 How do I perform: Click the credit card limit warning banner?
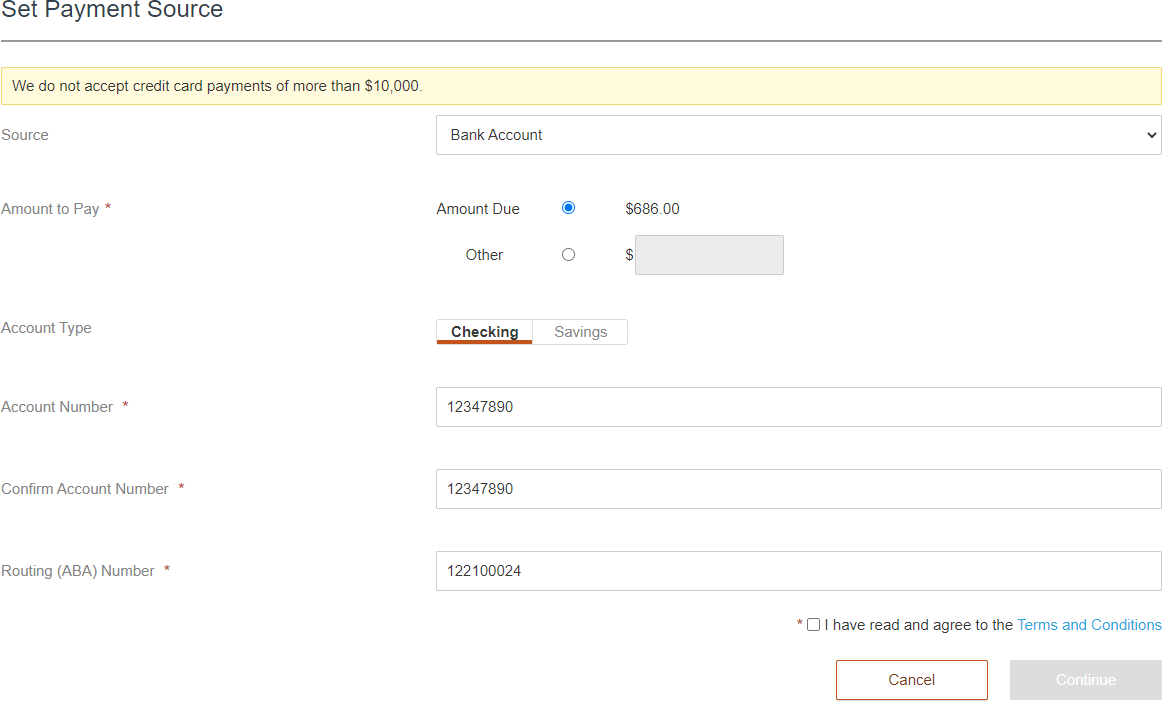pos(581,86)
